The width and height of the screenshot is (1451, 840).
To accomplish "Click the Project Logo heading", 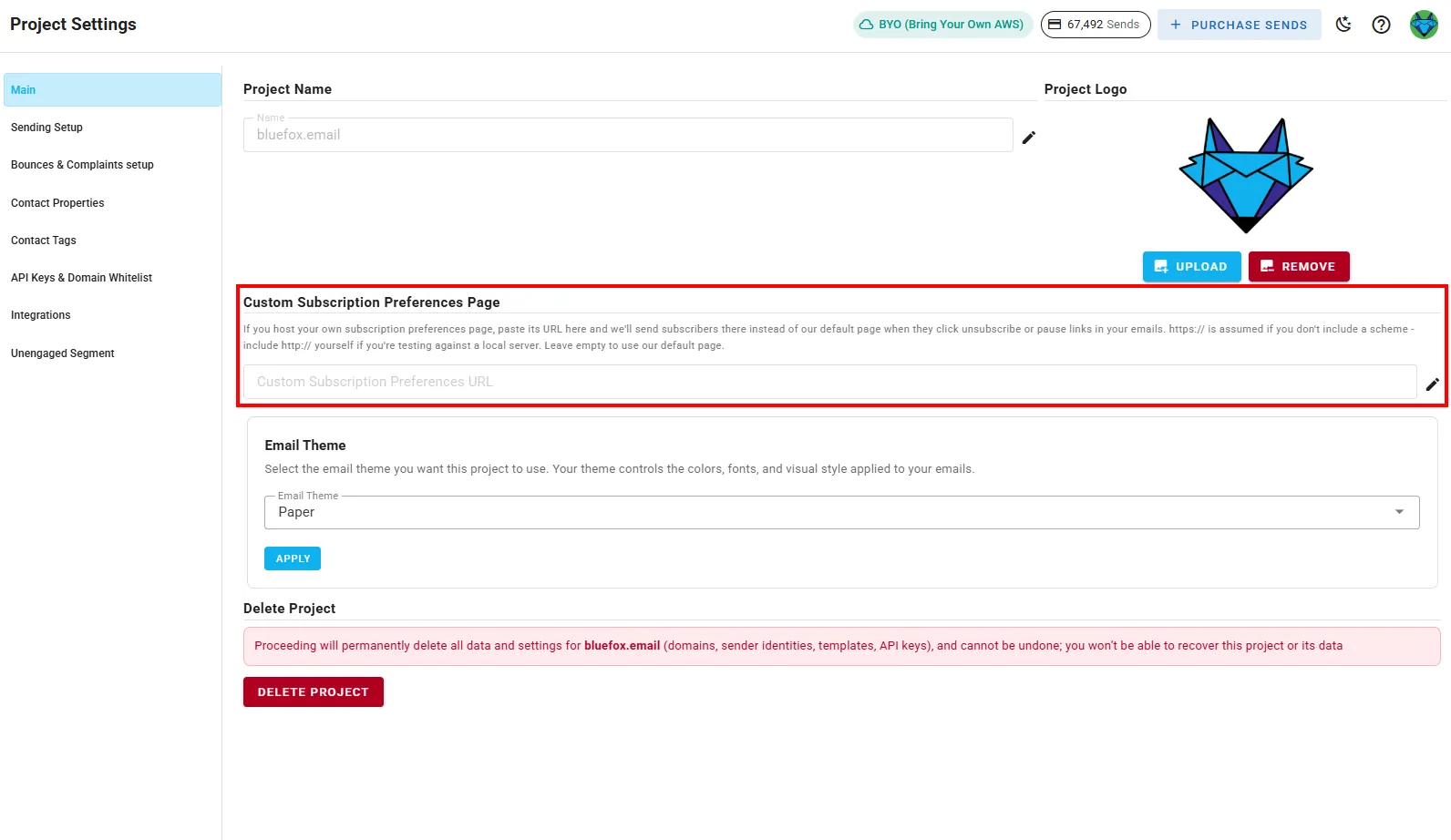I will 1086,89.
